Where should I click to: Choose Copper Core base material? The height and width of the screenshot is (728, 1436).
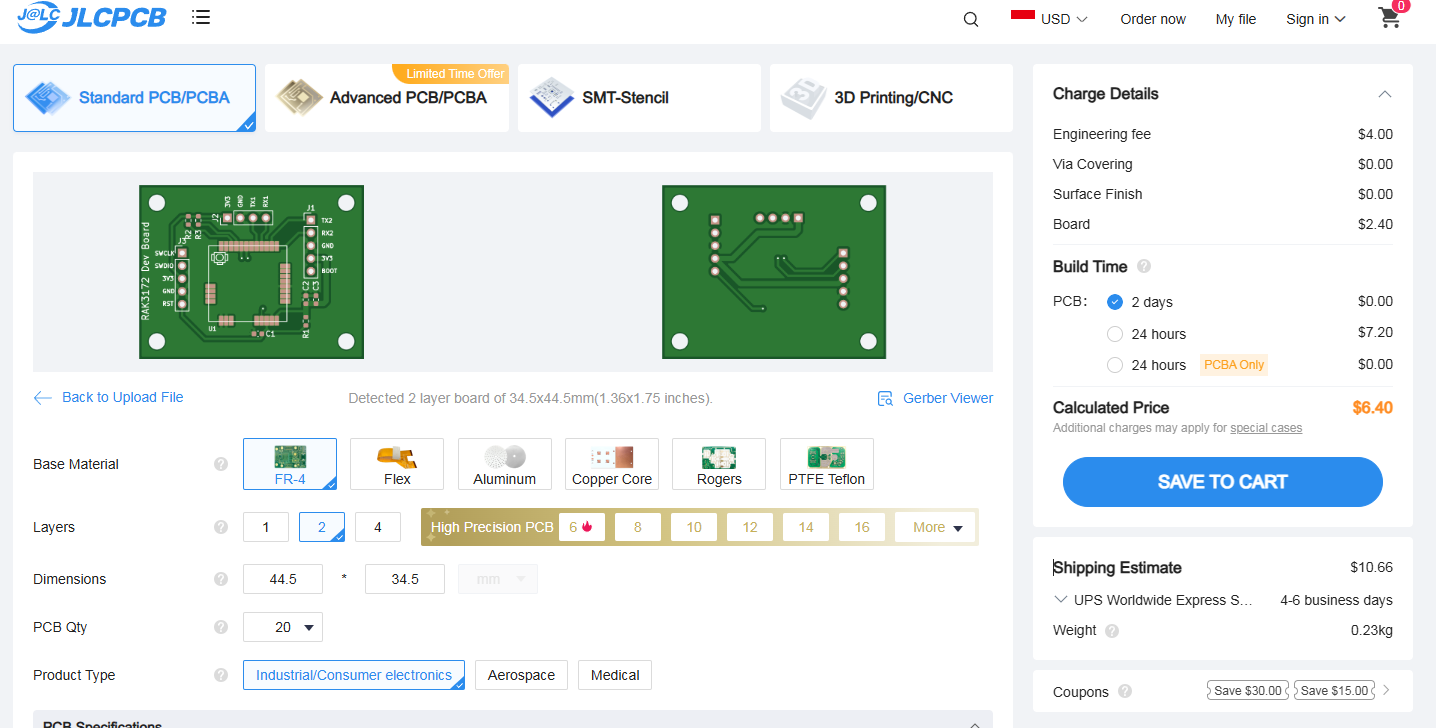612,464
